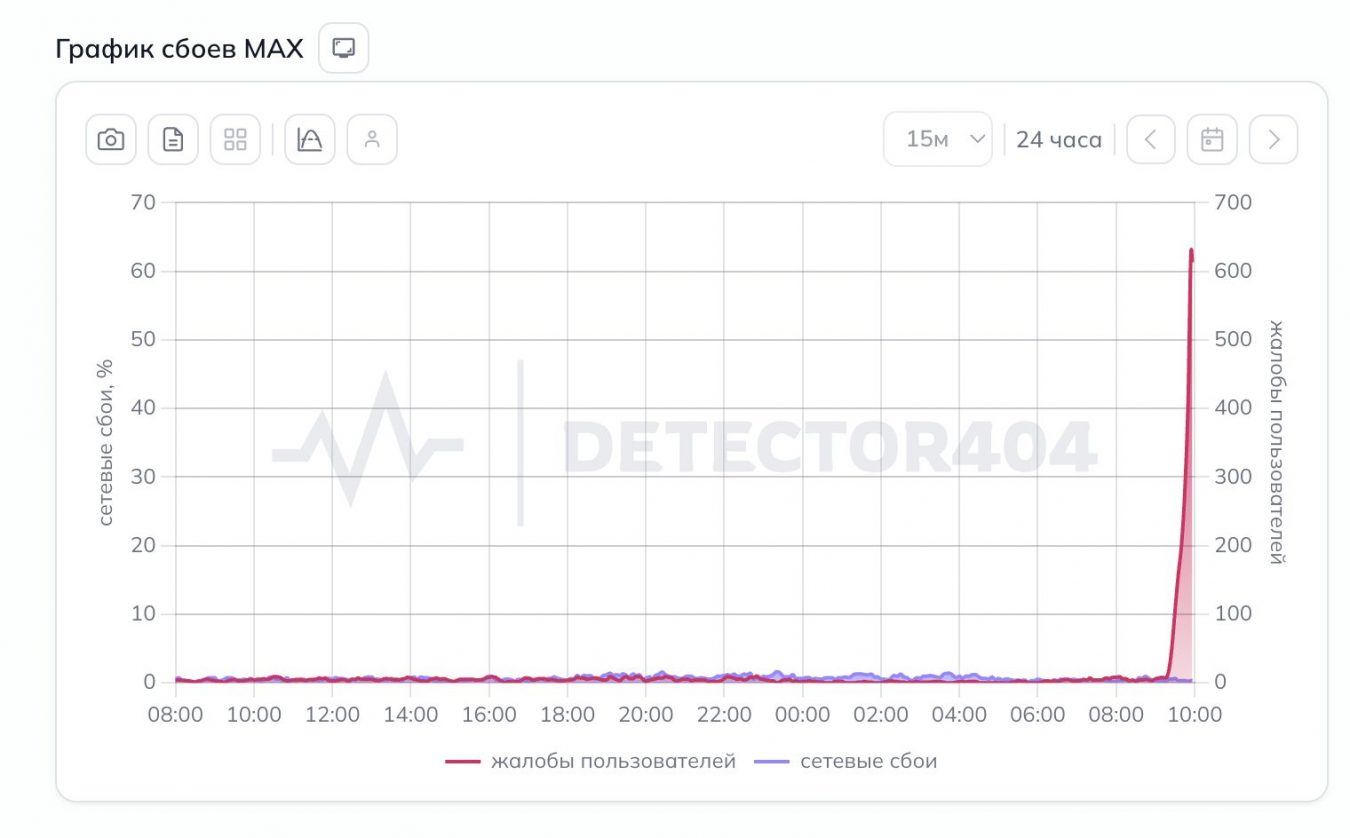This screenshot has width=1350, height=838.
Task: Advance to next period with right arrow
Action: click(1272, 139)
